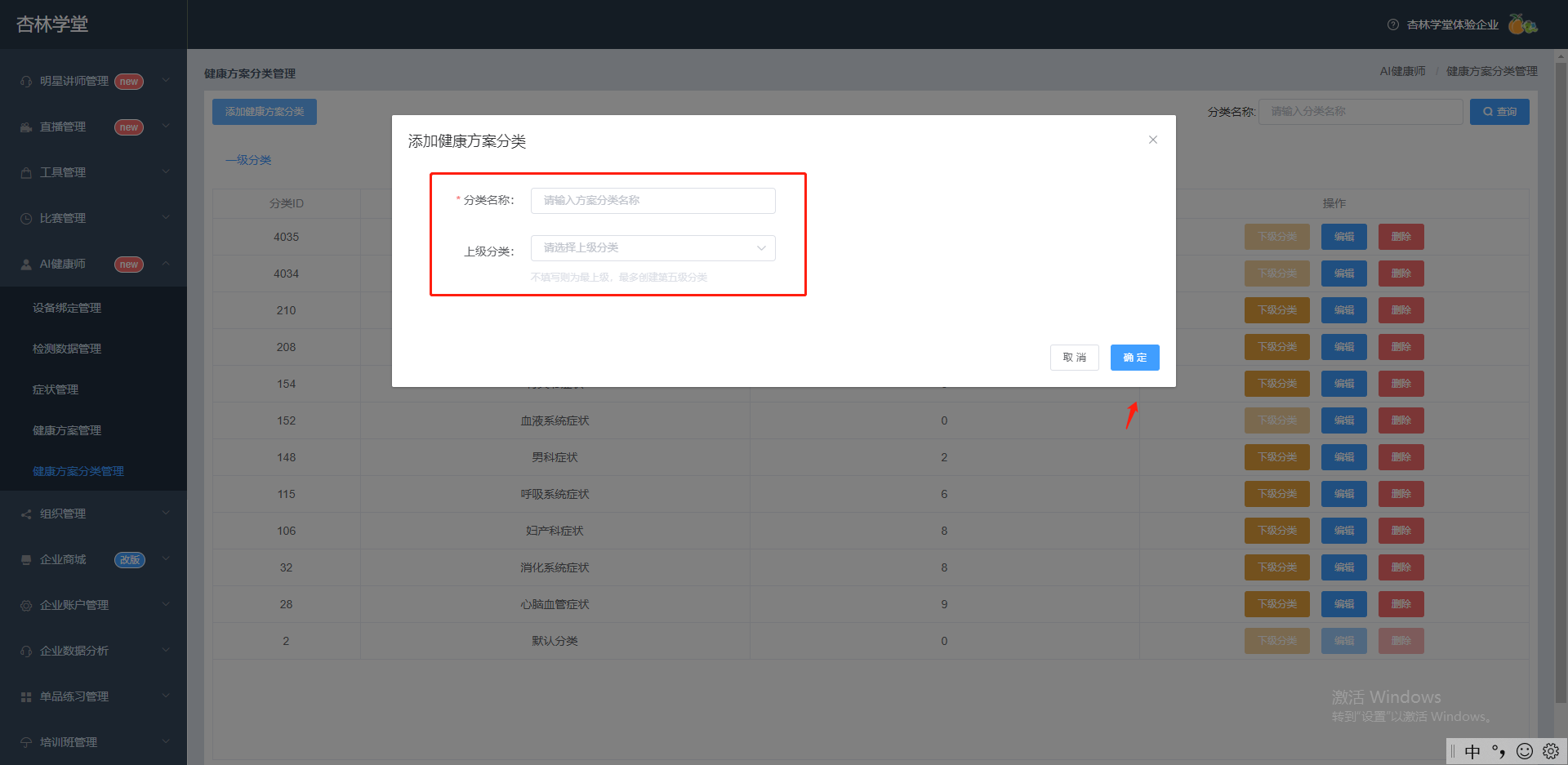Click the 企业数据分析 icon
This screenshot has height=765, width=1568.
26,652
